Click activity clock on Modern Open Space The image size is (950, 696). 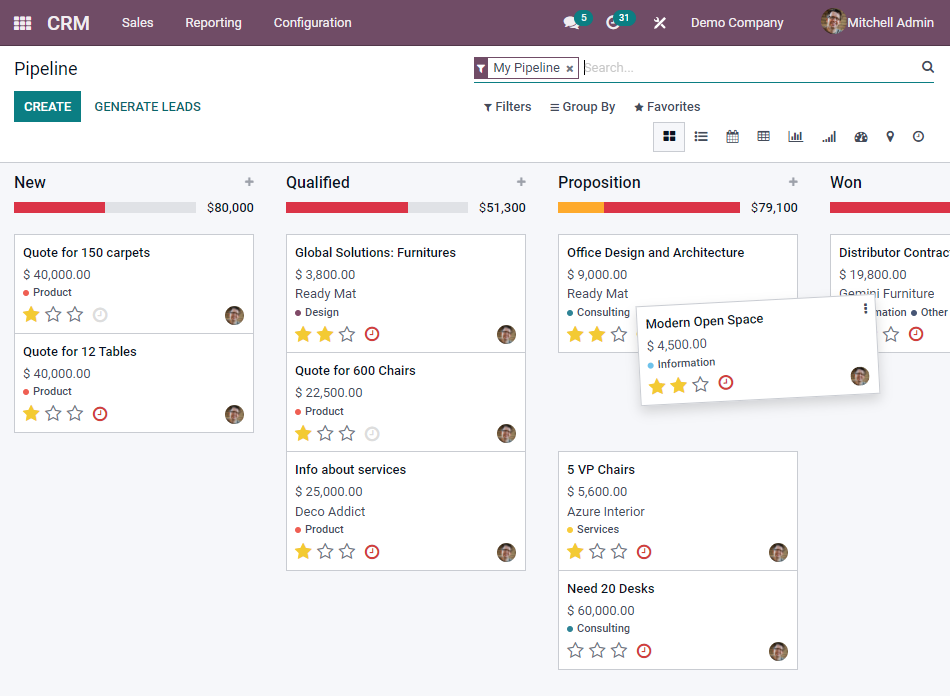pos(726,383)
